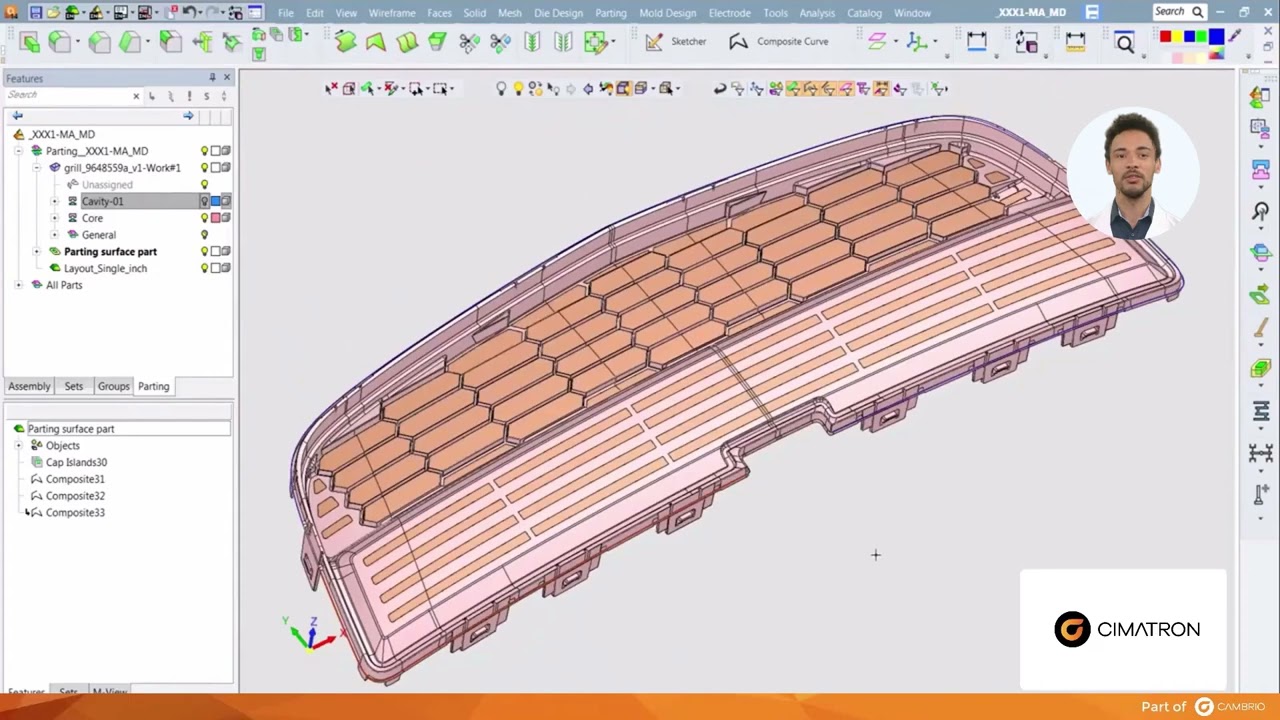
Task: Click the UCS coordinate axes icon
Action: [917, 41]
